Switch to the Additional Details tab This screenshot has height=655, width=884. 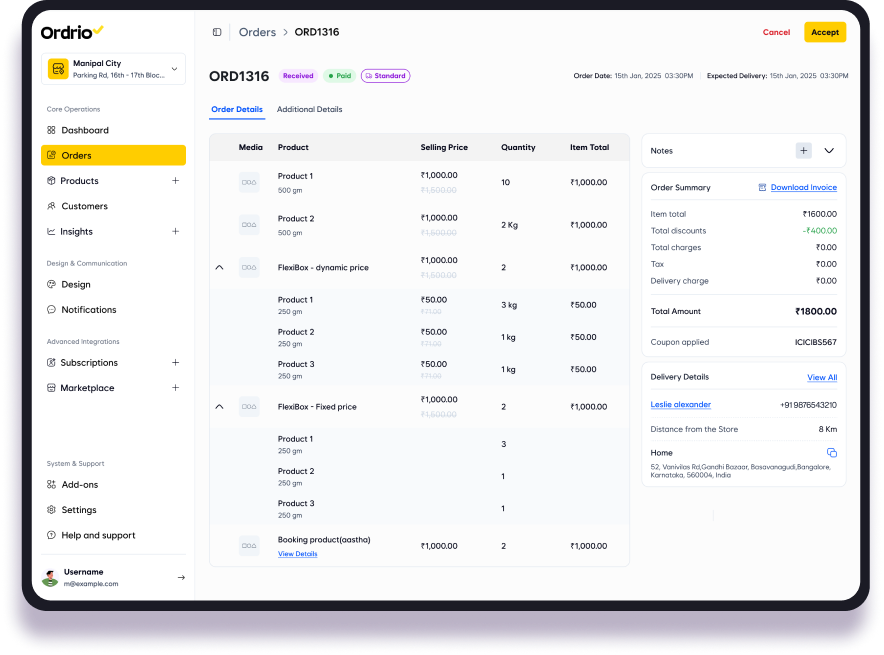tap(309, 109)
